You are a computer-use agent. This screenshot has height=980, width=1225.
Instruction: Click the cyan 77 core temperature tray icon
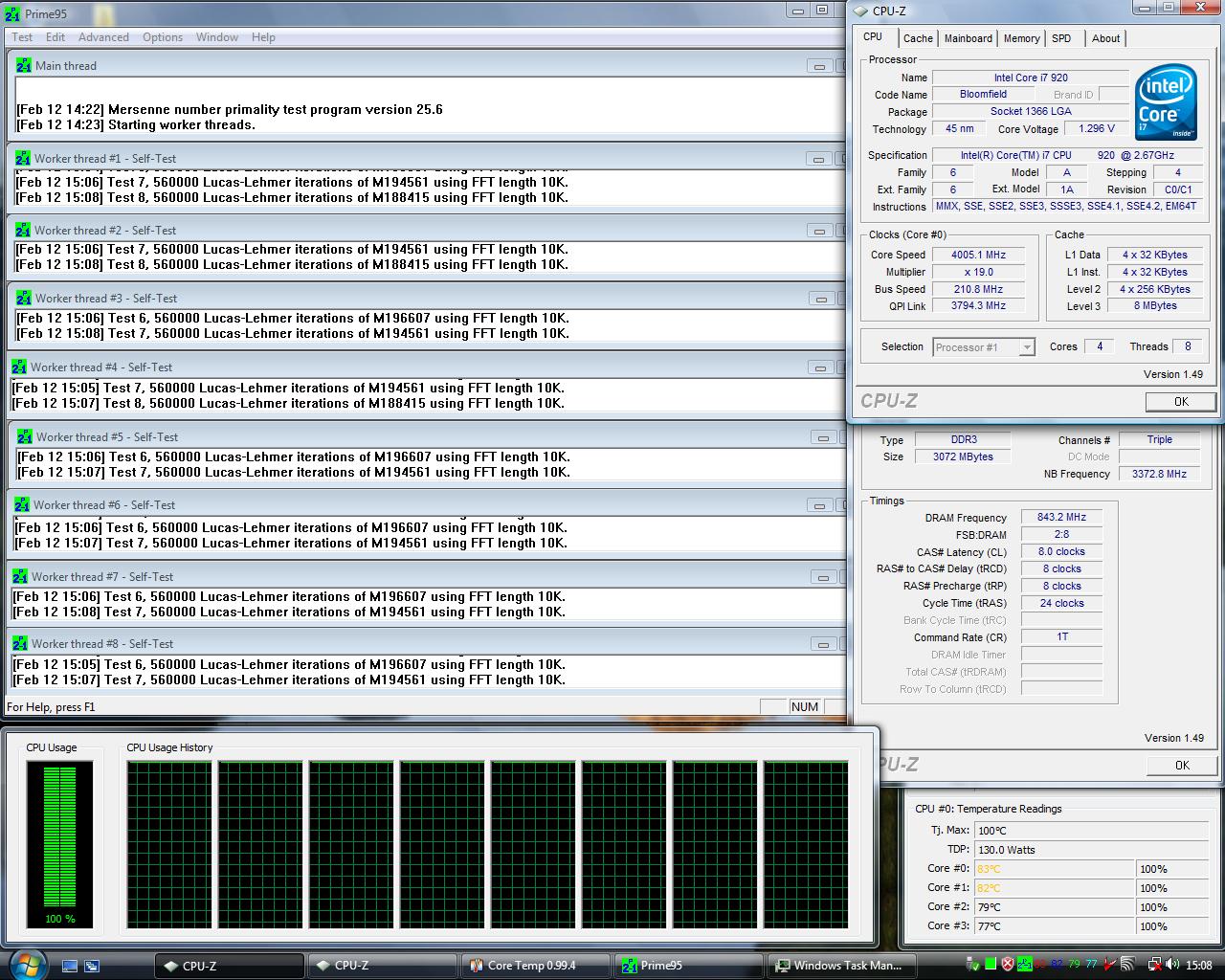[1091, 964]
